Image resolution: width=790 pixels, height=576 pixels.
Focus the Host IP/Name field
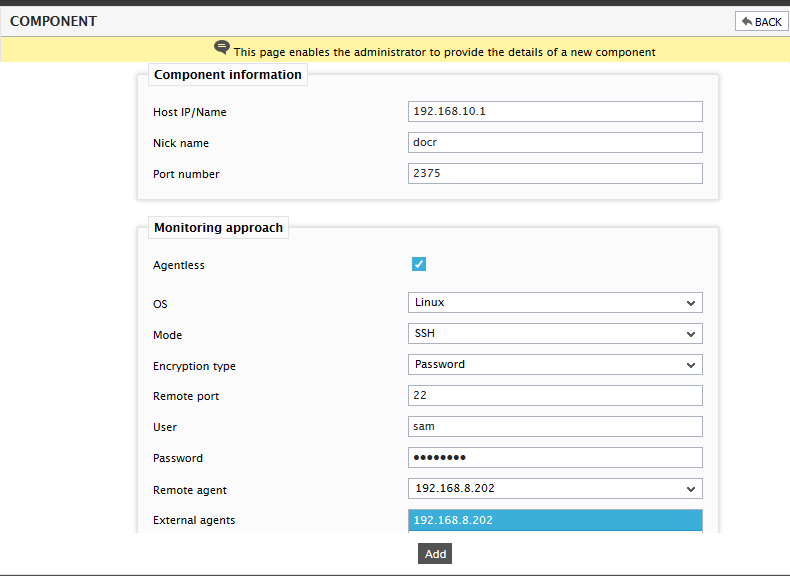[555, 111]
